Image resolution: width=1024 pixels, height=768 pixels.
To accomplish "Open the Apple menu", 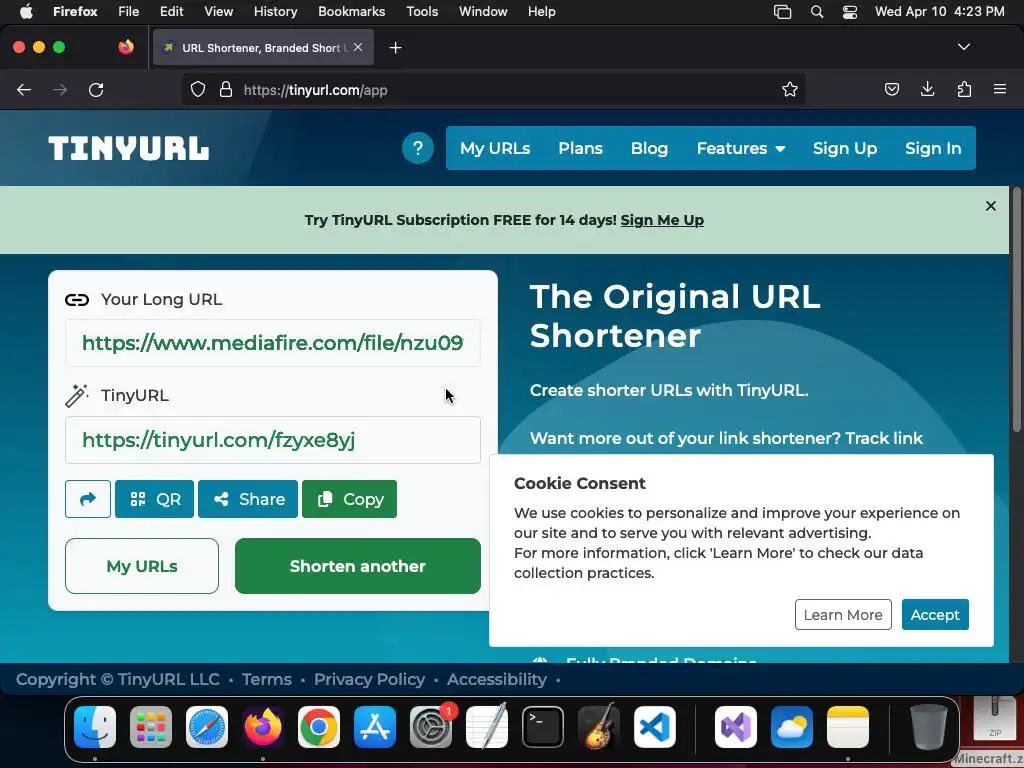I will click(x=26, y=12).
